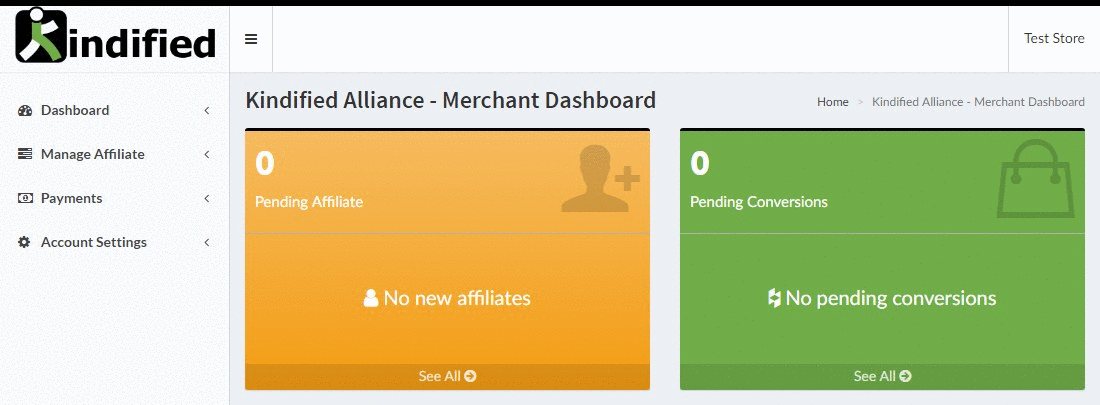Expand the Manage Affiliate chevron
This screenshot has width=1100, height=405.
pos(206,155)
